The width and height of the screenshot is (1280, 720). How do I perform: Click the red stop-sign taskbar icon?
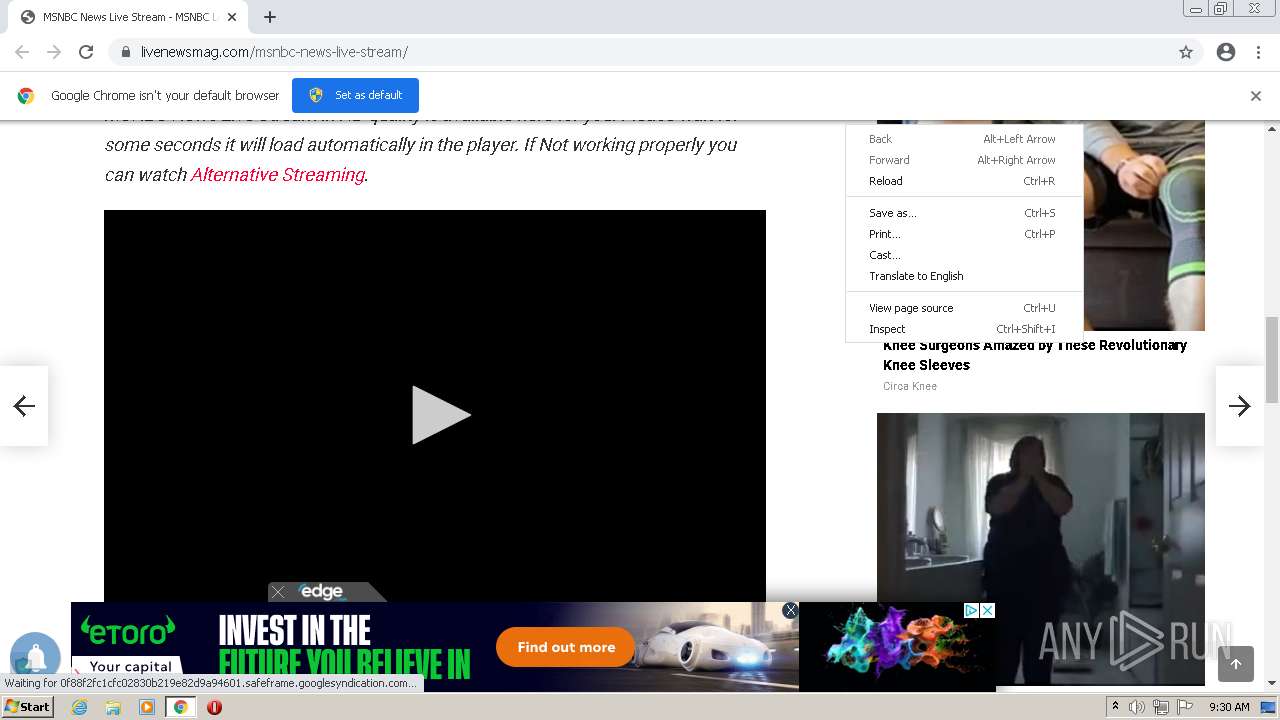pos(214,707)
